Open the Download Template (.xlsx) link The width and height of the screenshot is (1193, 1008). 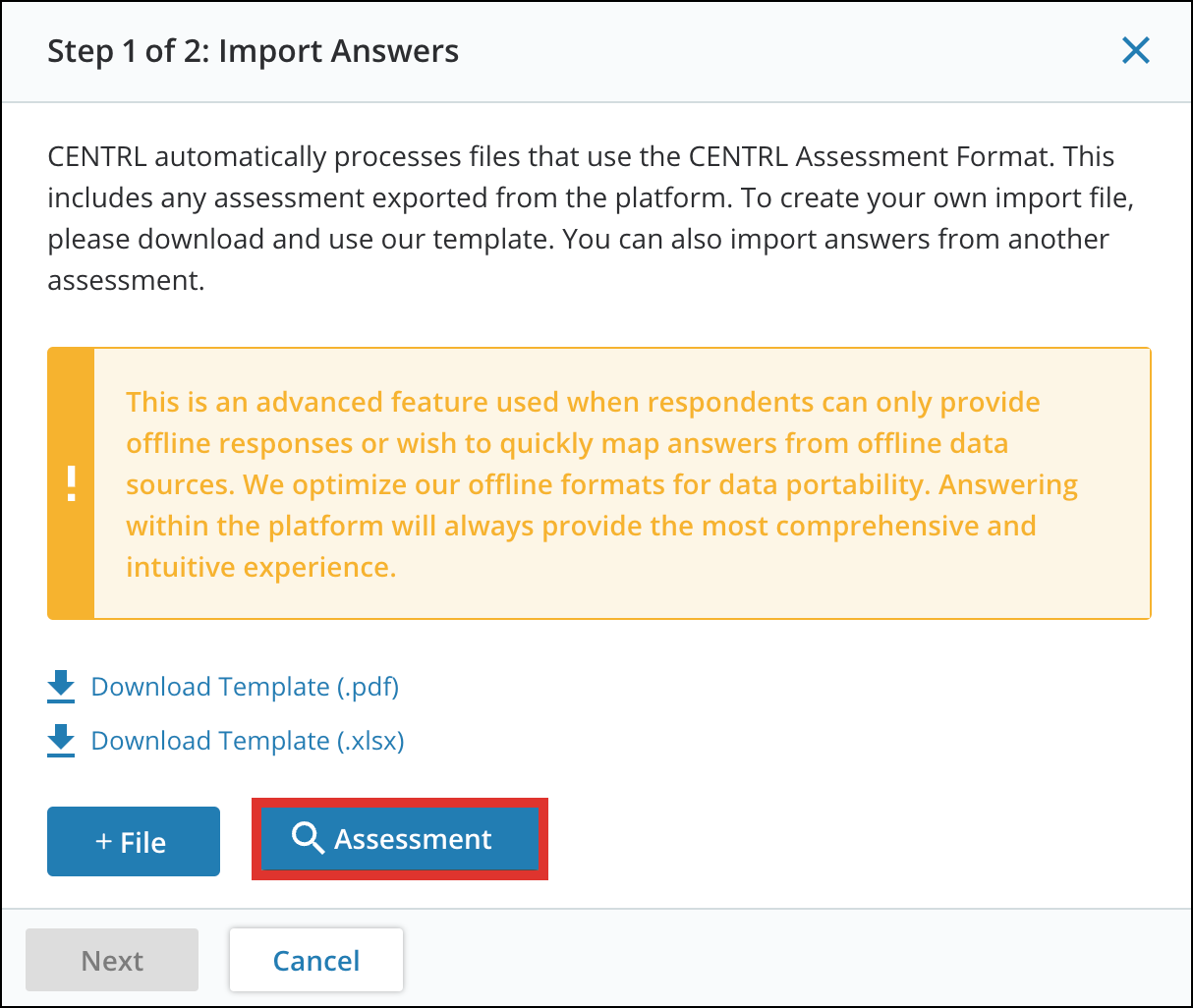[247, 740]
